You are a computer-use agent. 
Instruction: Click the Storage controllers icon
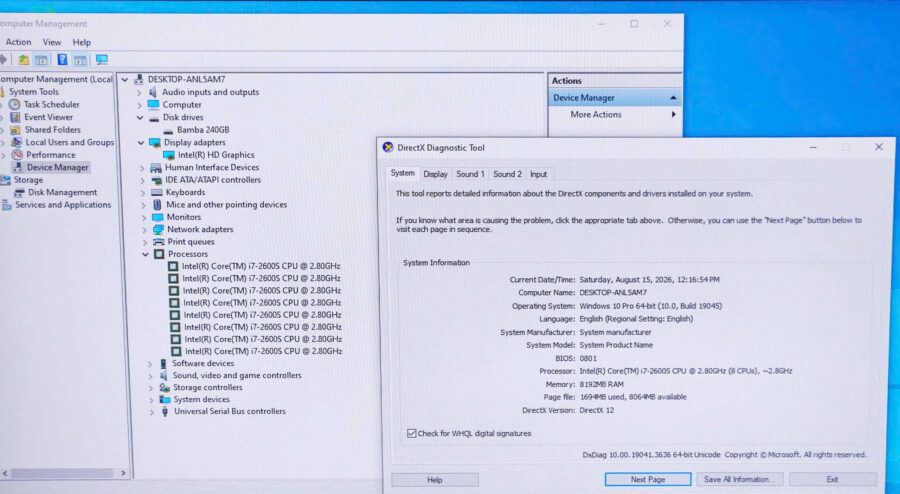pyautogui.click(x=165, y=388)
